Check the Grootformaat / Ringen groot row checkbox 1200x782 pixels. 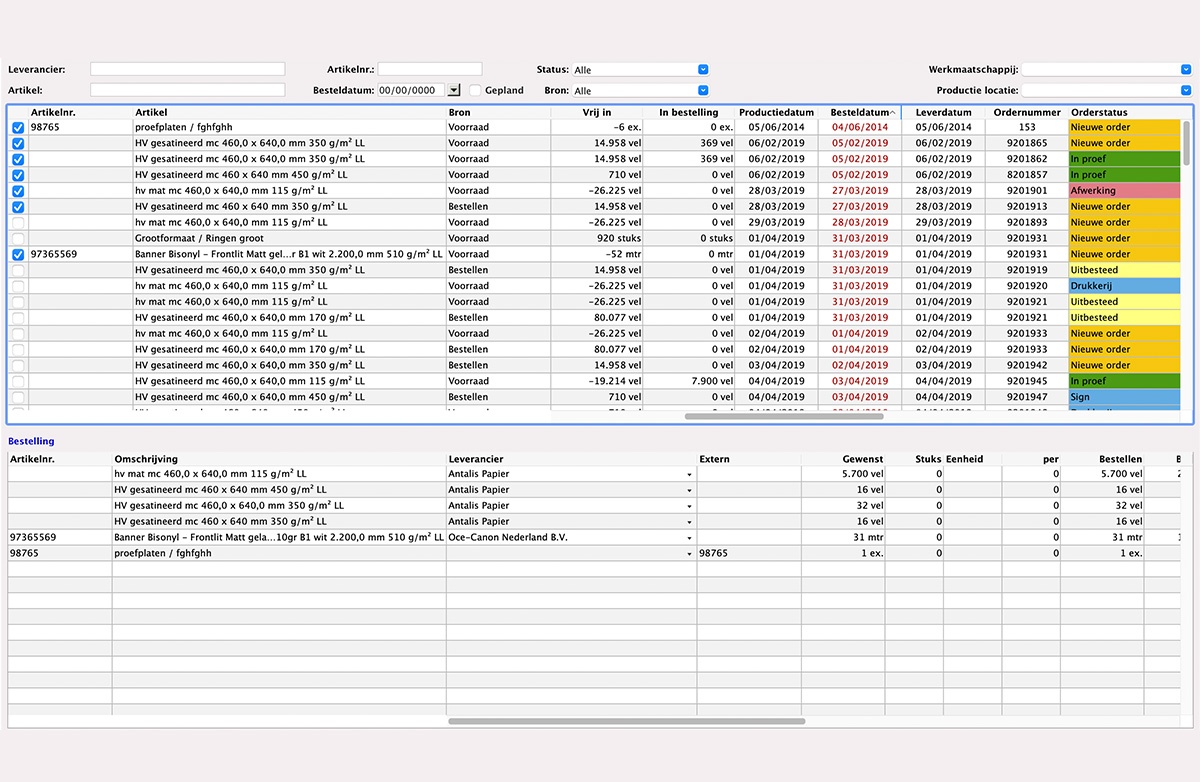pos(18,239)
